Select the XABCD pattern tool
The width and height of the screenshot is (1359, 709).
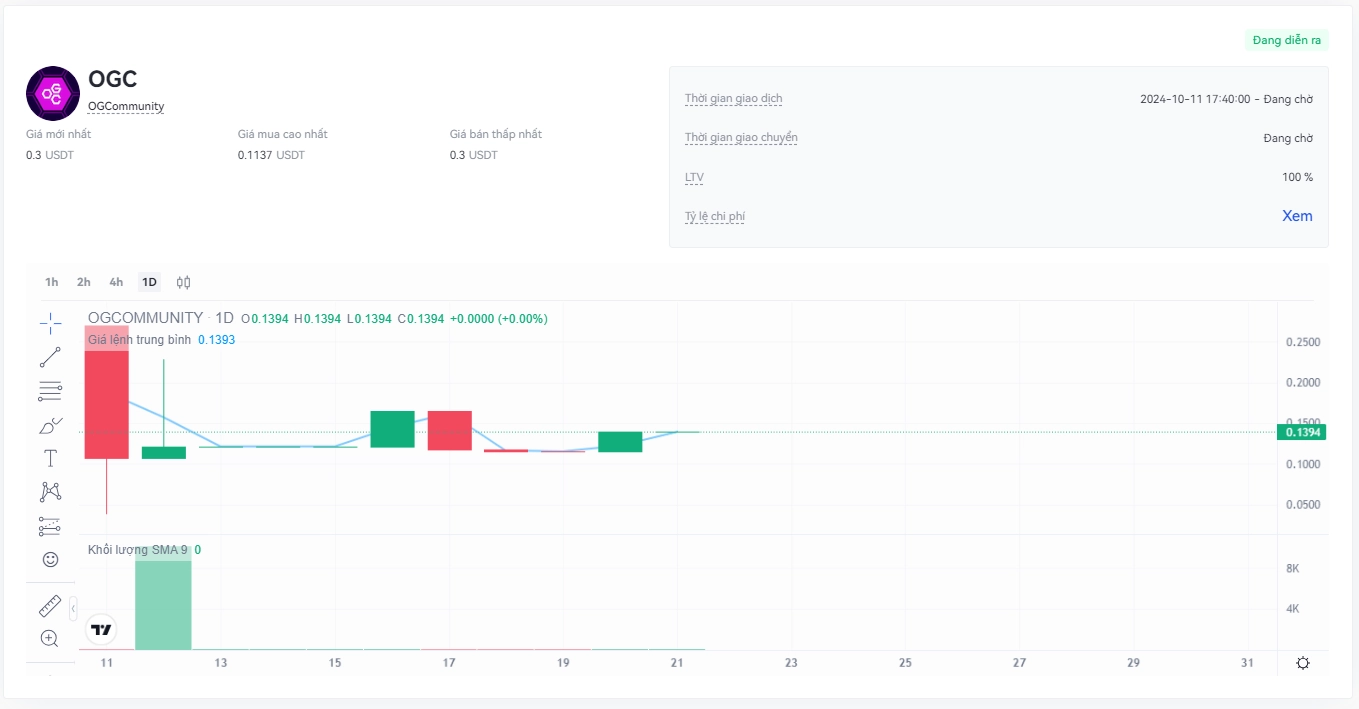coord(50,491)
